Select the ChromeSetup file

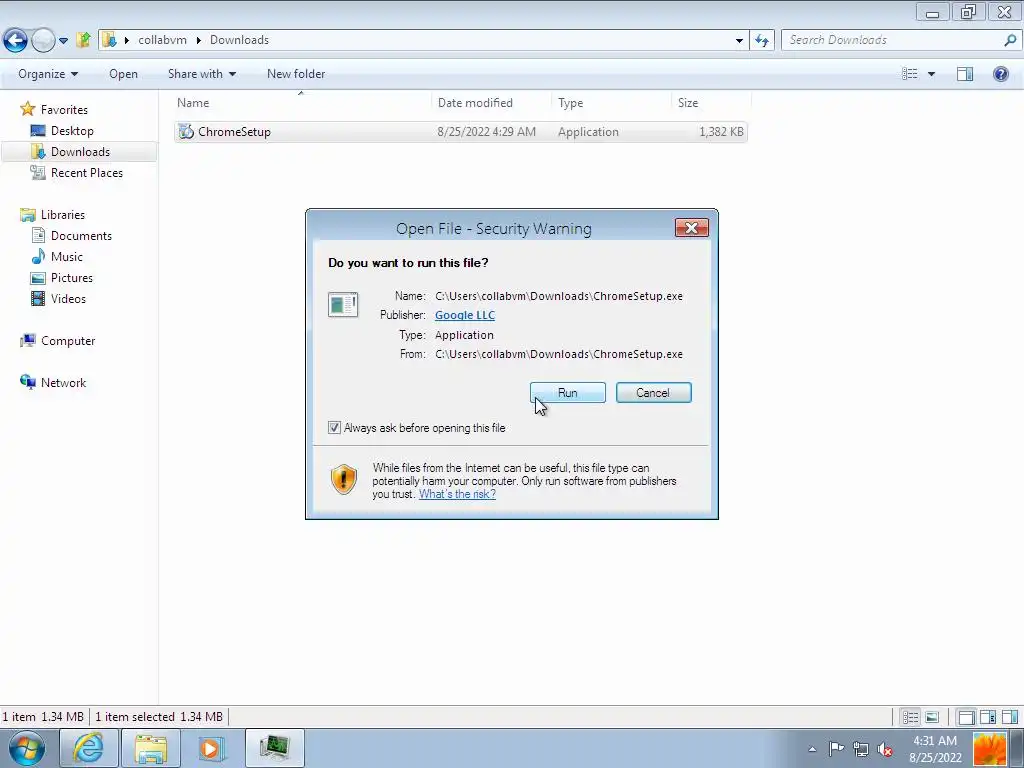point(460,132)
